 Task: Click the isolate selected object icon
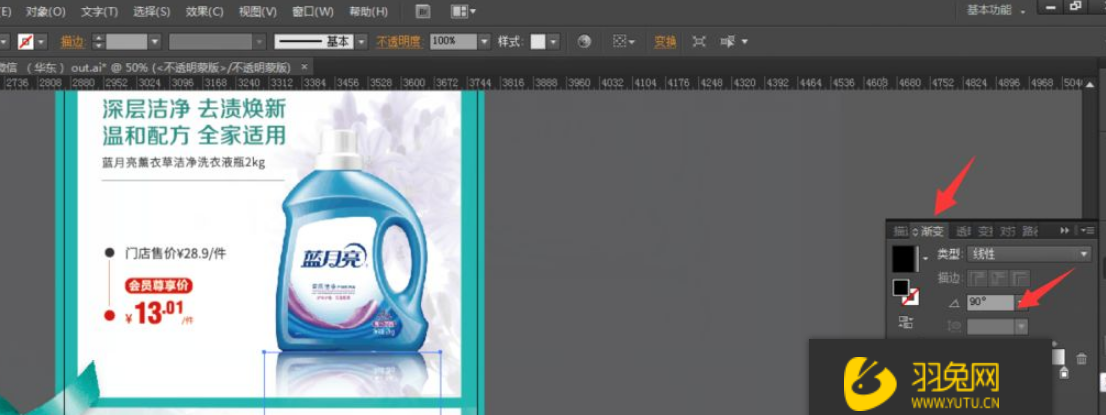[x=699, y=42]
